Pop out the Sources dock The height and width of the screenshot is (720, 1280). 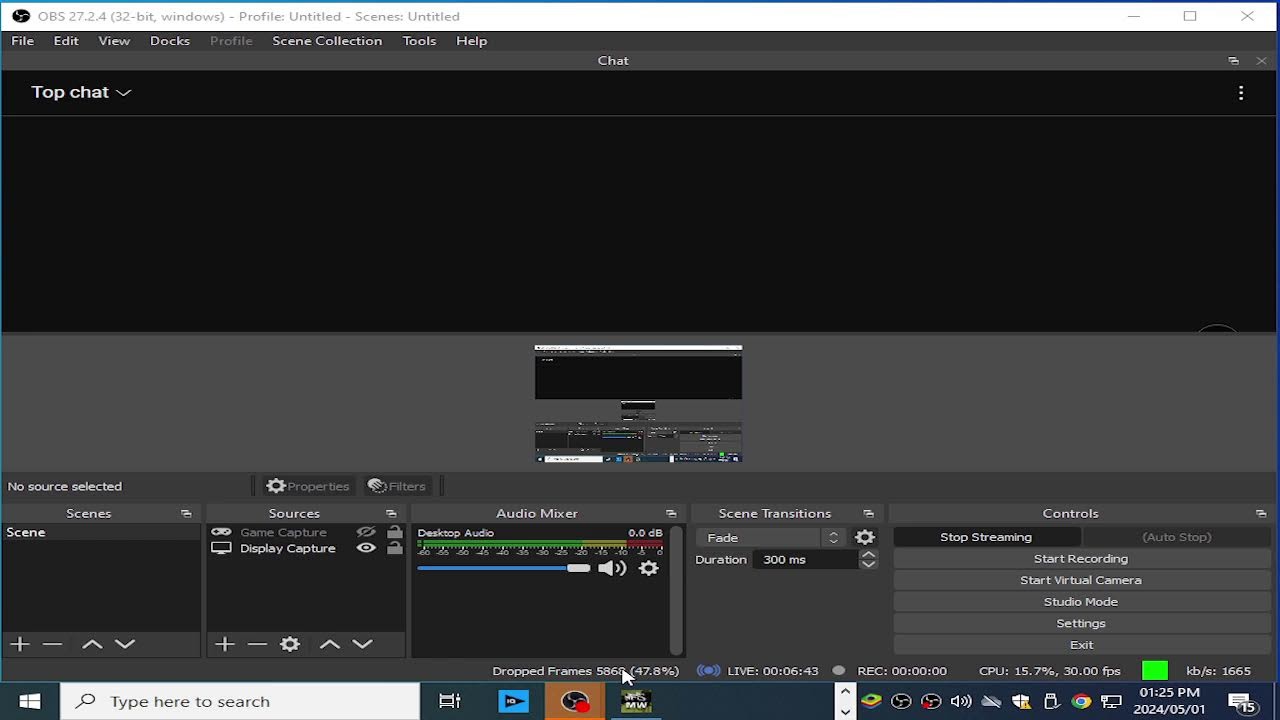(x=391, y=514)
